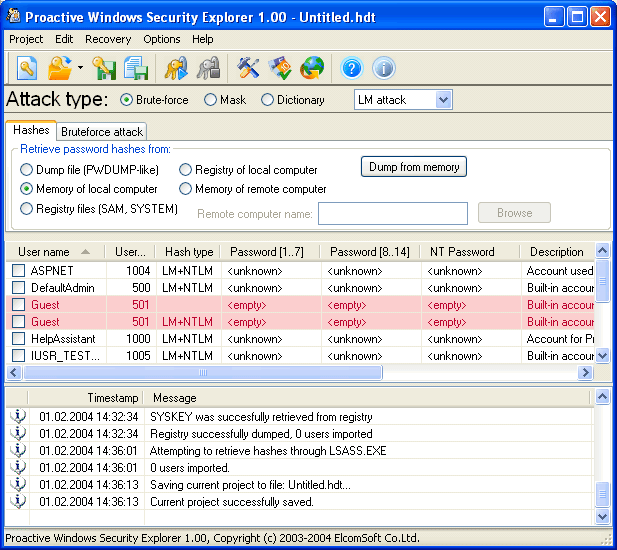Image resolution: width=617 pixels, height=550 pixels.
Task: Click user table horizontal scroll right arrow
Action: pyautogui.click(x=586, y=373)
